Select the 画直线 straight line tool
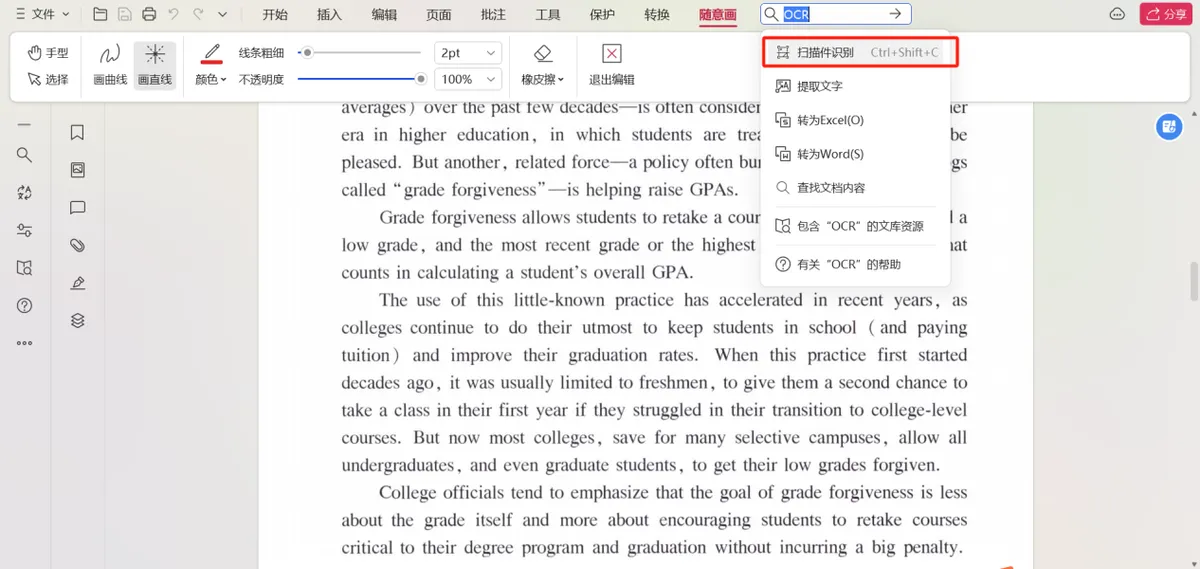The image size is (1200, 569). click(155, 65)
